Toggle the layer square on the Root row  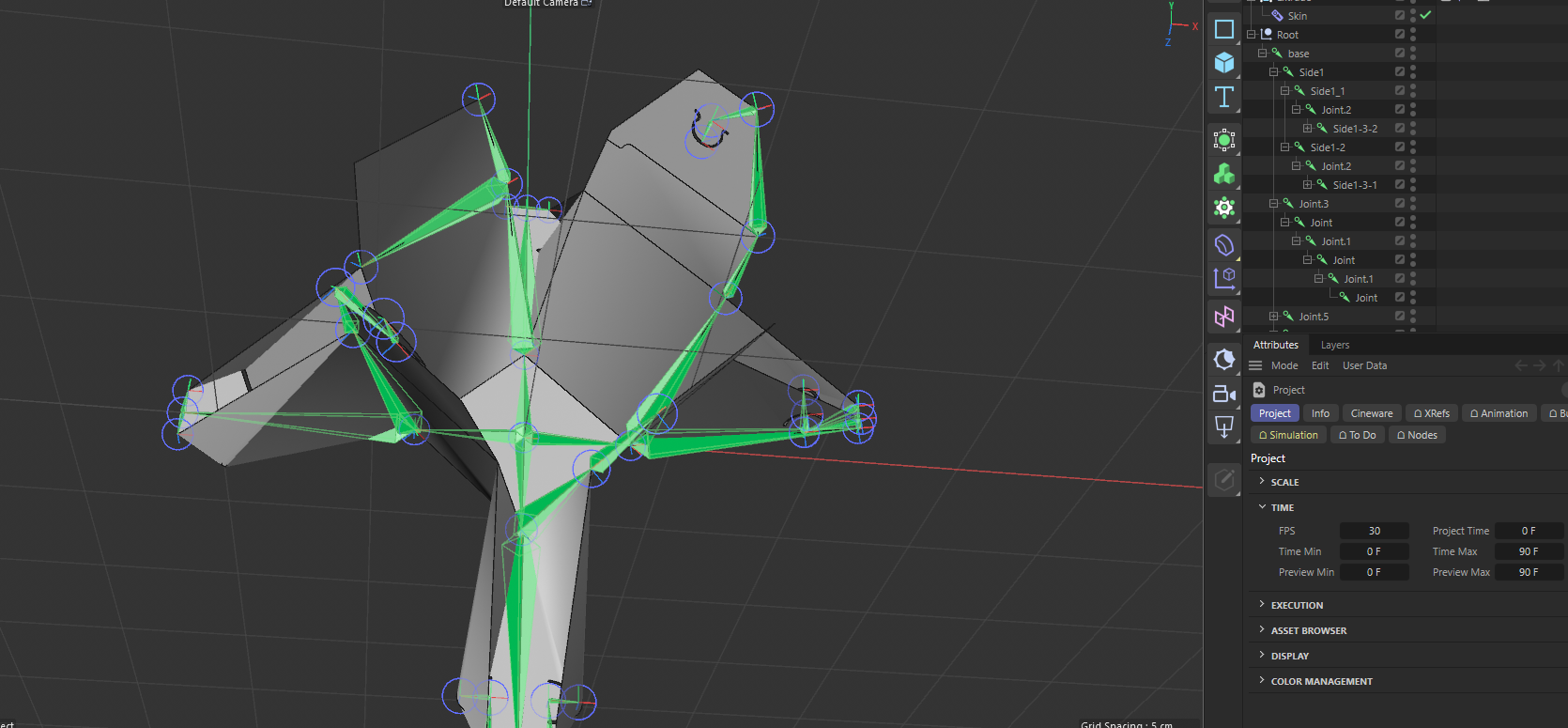1400,35
